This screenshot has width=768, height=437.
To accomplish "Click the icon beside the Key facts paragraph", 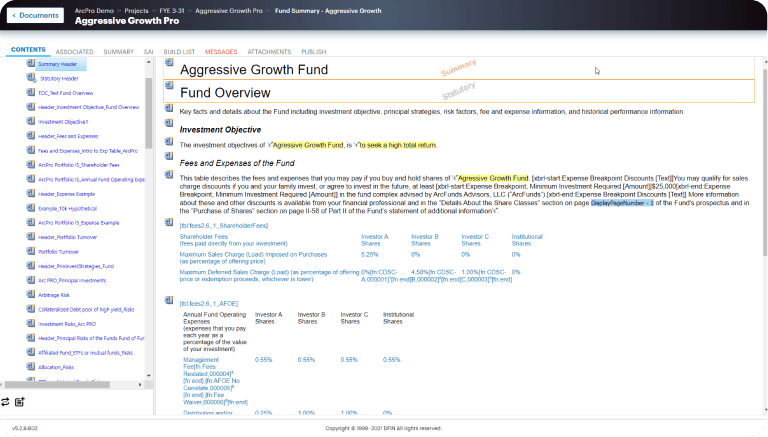I will (x=169, y=108).
